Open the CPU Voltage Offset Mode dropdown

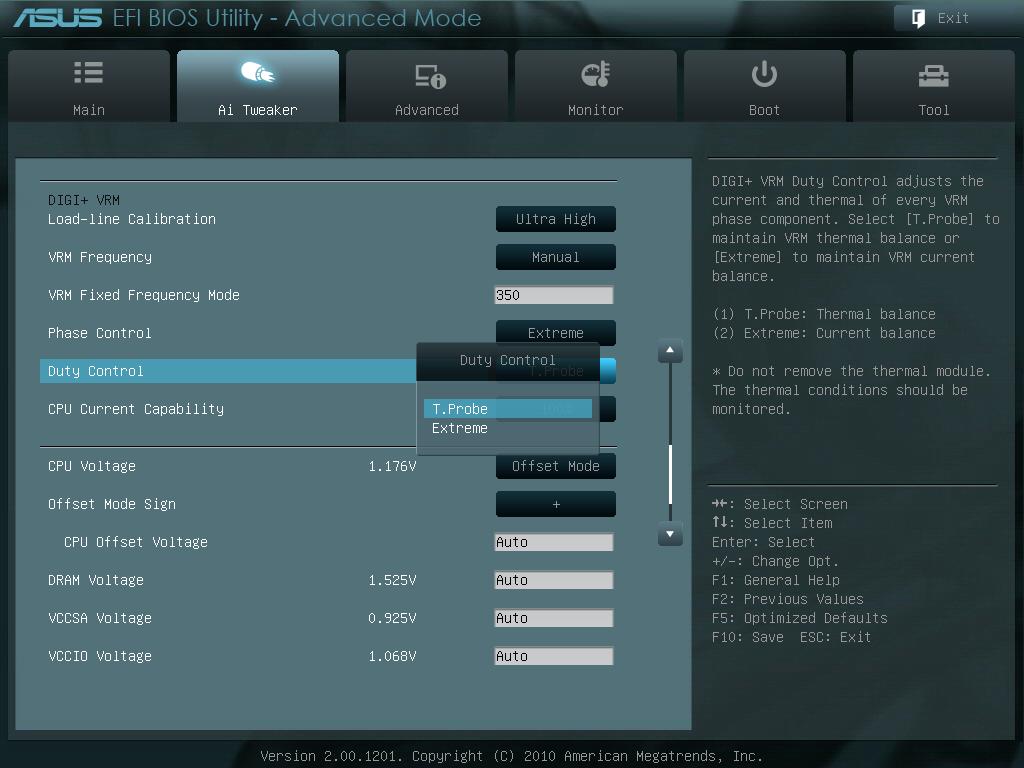(x=556, y=466)
